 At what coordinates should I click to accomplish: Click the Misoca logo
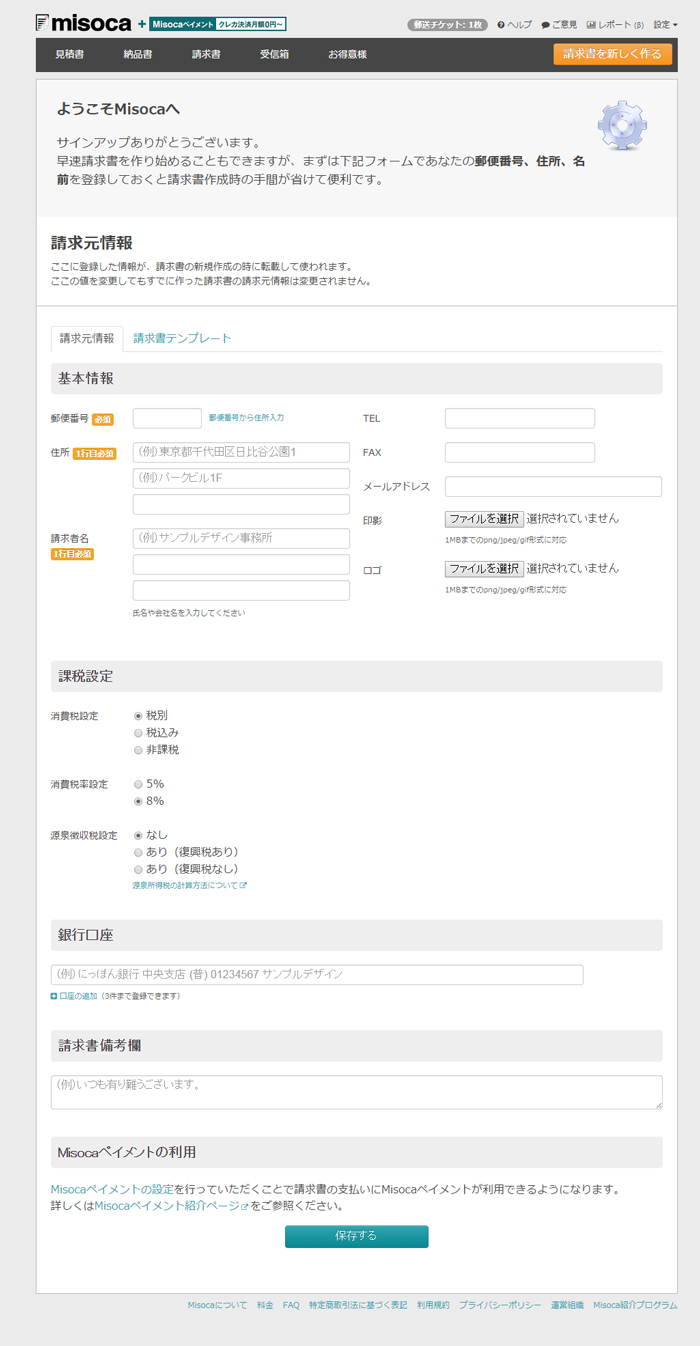[x=83, y=22]
